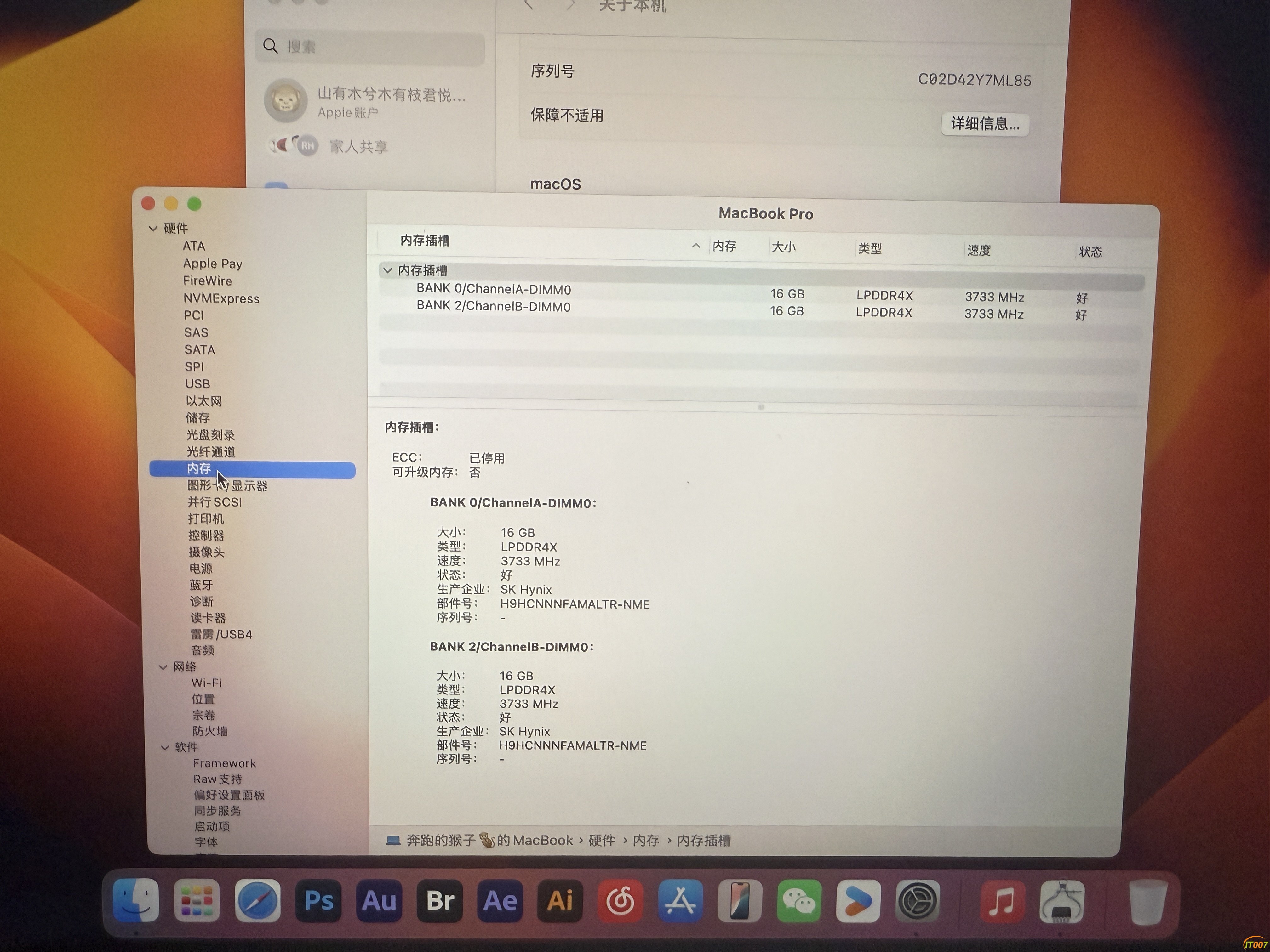Open the blue play-arrow video app in the Dock

coord(858,901)
